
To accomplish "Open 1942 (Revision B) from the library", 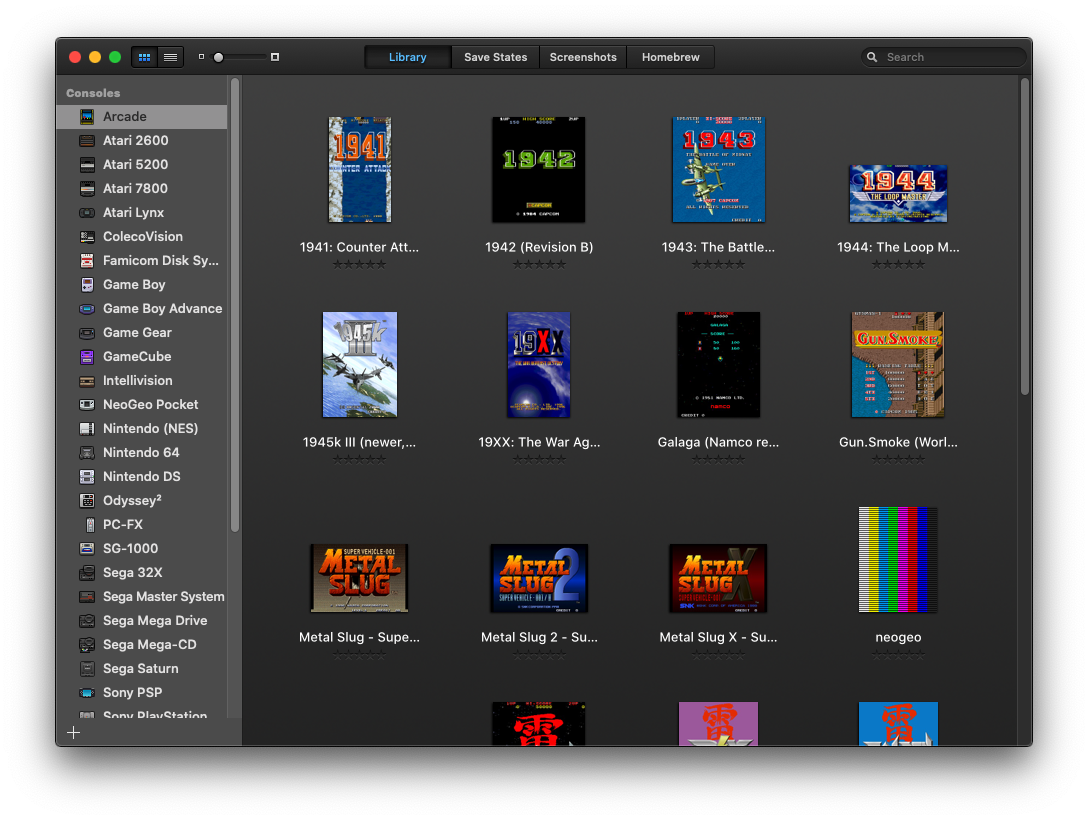I will pos(539,169).
